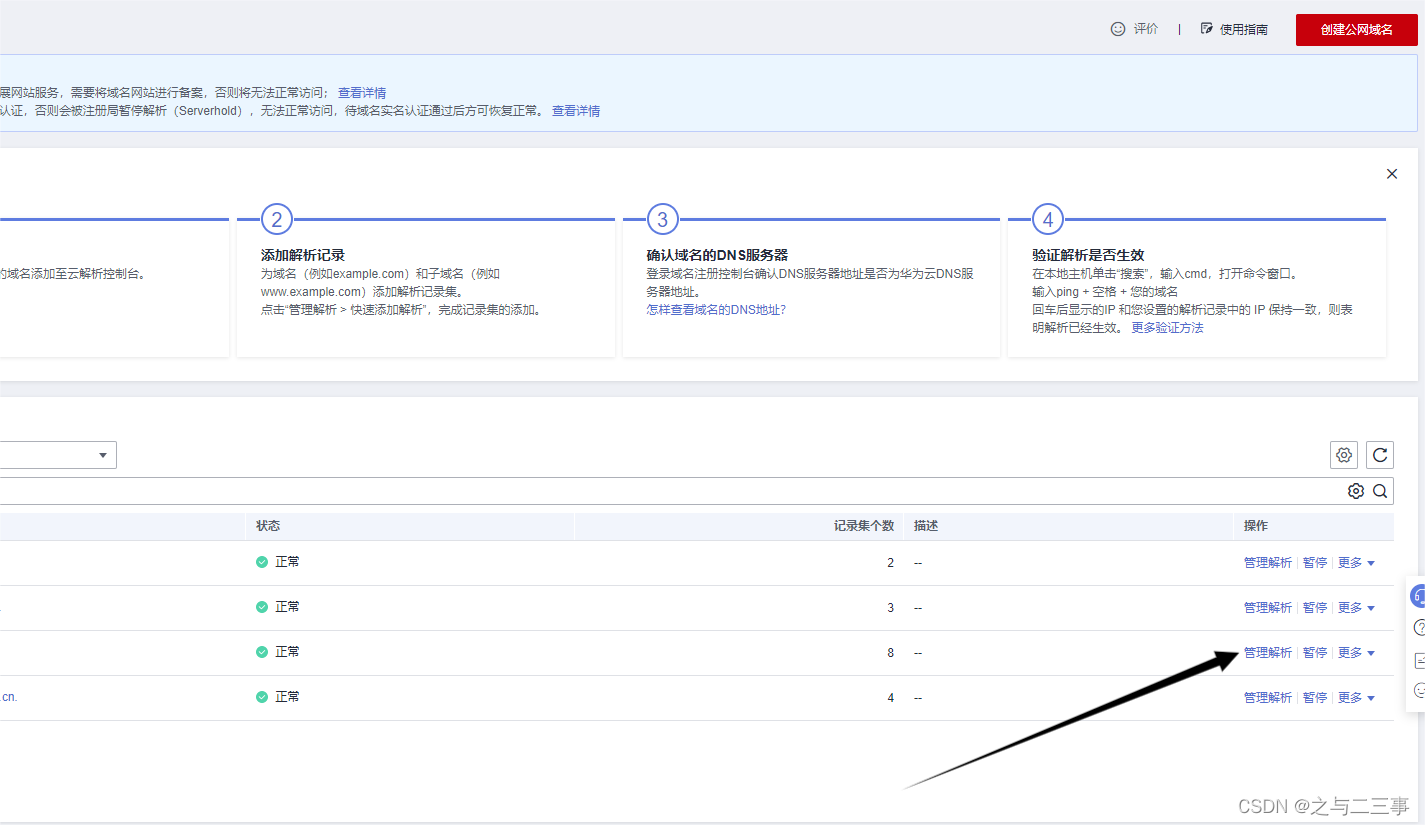Expand 更多 menu for the 3-record row

[1356, 608]
